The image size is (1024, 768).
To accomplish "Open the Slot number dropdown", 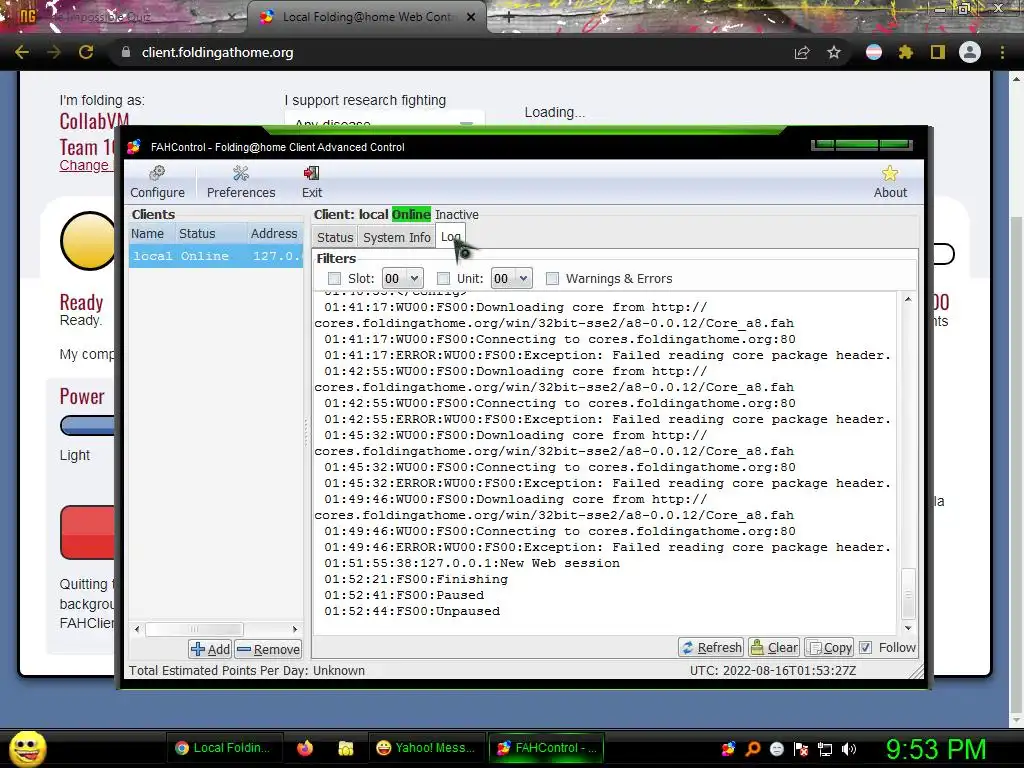I will (x=402, y=279).
